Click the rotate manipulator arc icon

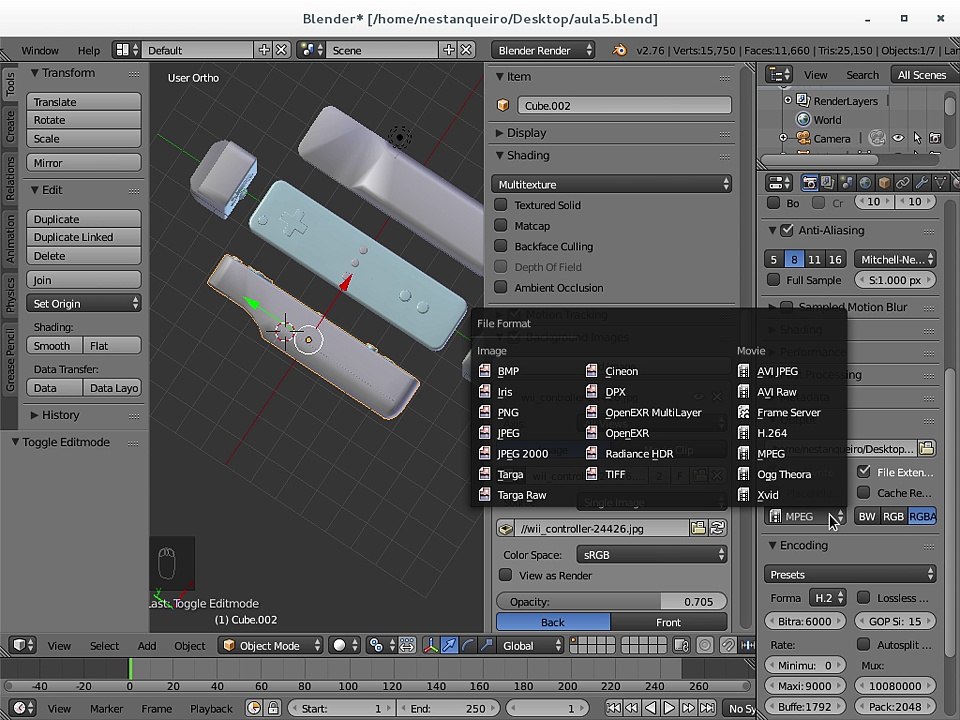tap(468, 645)
